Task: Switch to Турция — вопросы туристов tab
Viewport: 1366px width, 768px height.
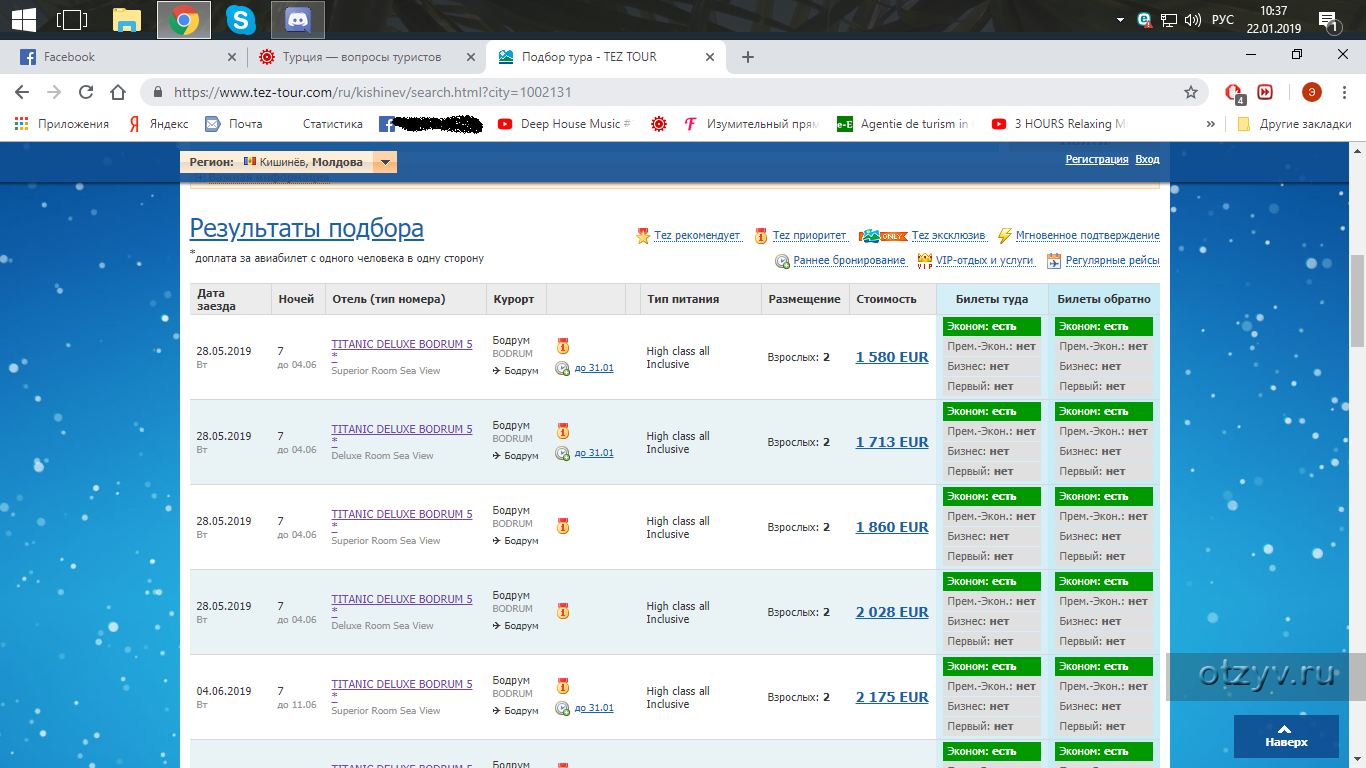Action: (364, 57)
